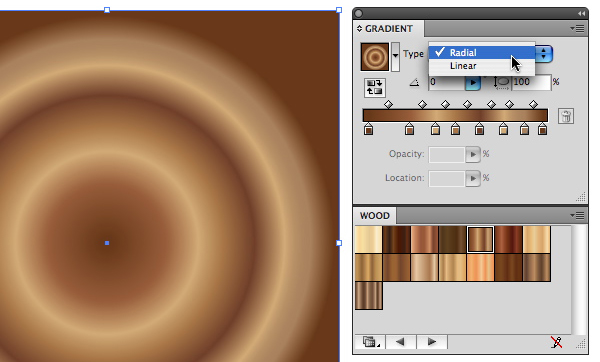Click the Location input field

(447, 178)
